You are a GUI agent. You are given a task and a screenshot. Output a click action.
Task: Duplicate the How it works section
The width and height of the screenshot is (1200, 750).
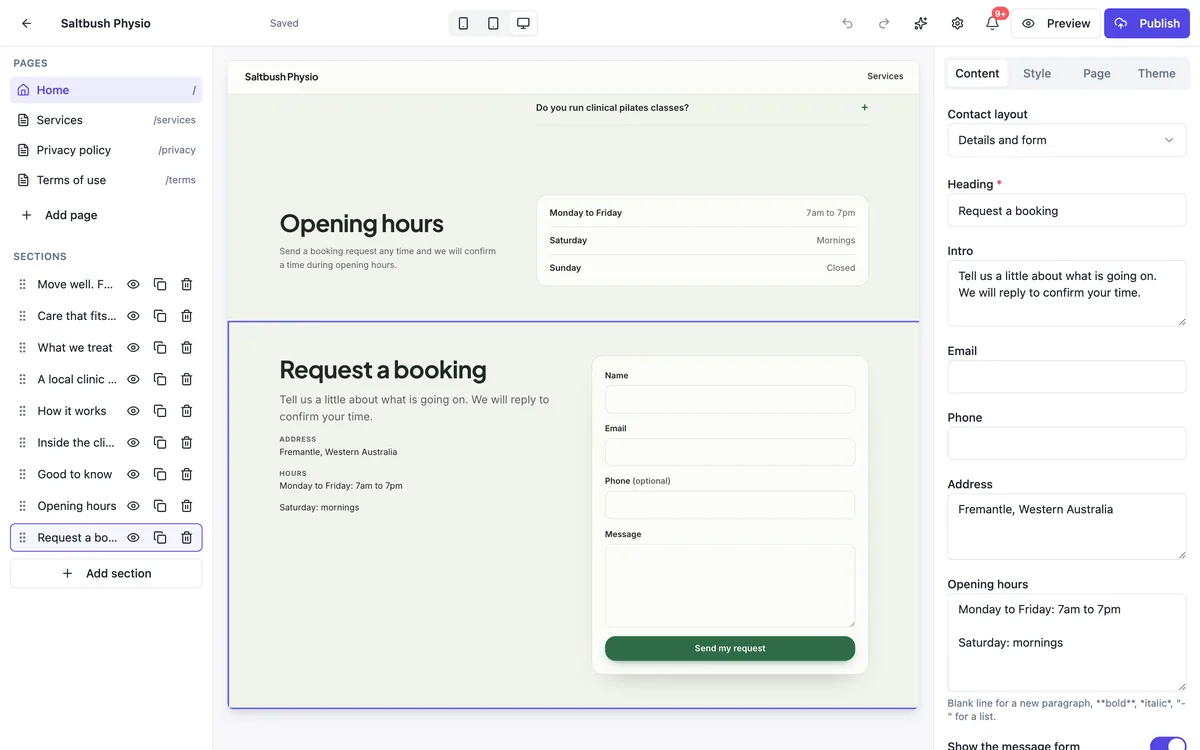[x=160, y=411]
